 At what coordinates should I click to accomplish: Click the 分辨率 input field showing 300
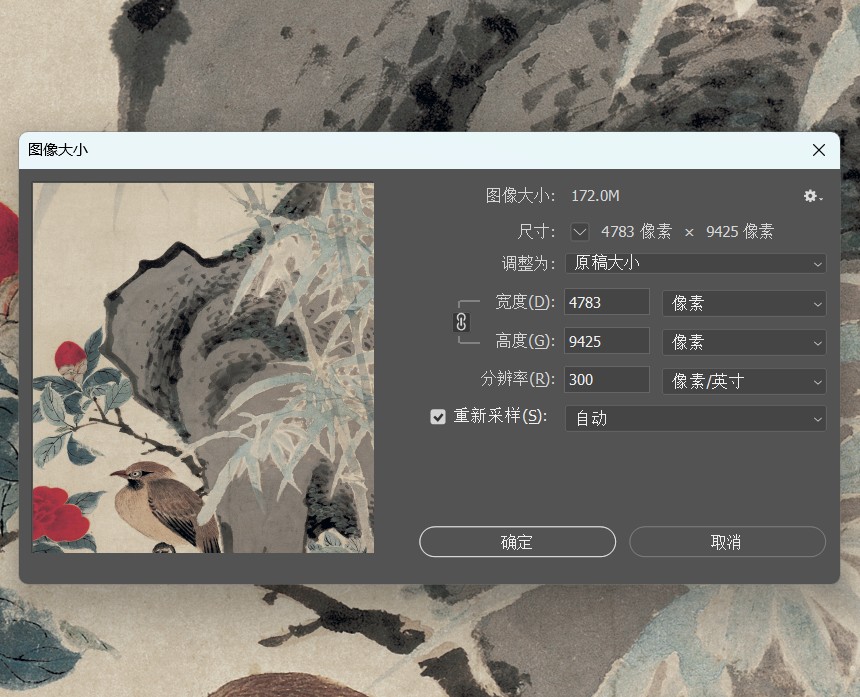[x=607, y=379]
